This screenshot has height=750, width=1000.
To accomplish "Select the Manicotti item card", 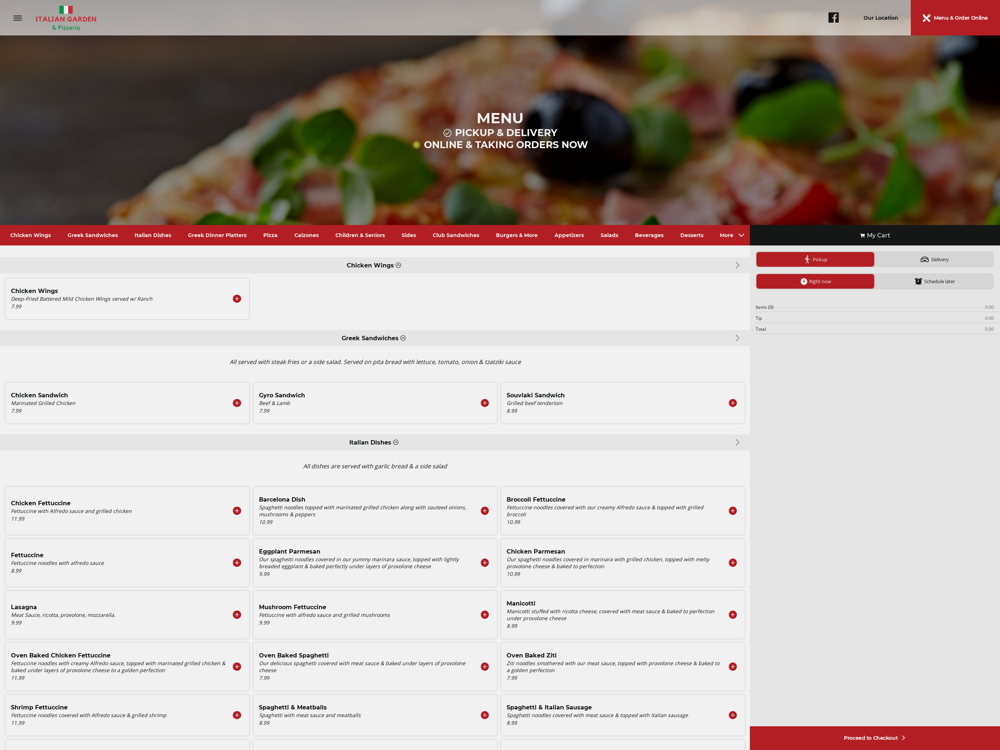I will [622, 615].
